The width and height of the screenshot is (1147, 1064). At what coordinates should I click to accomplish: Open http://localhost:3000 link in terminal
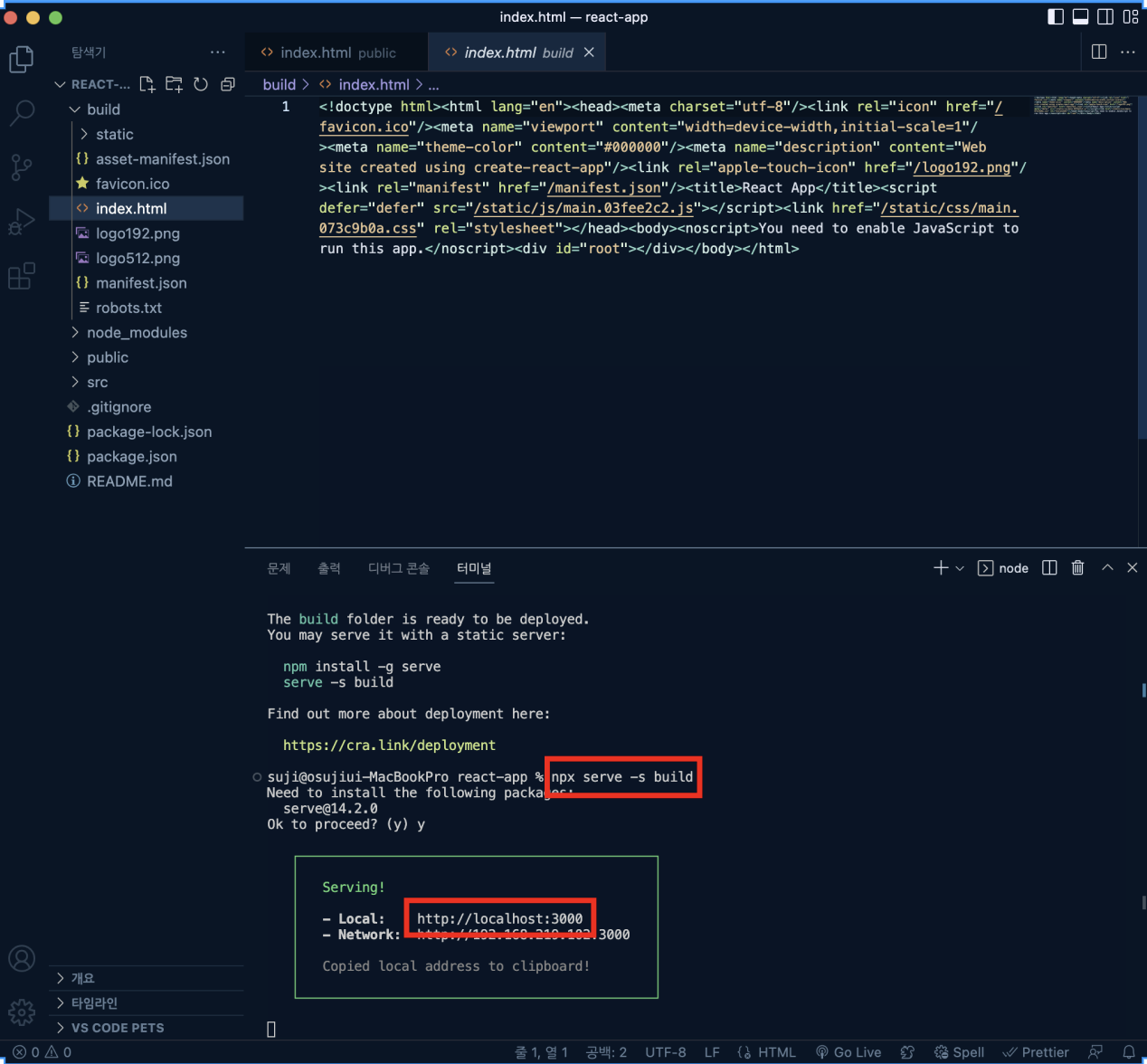click(500, 918)
